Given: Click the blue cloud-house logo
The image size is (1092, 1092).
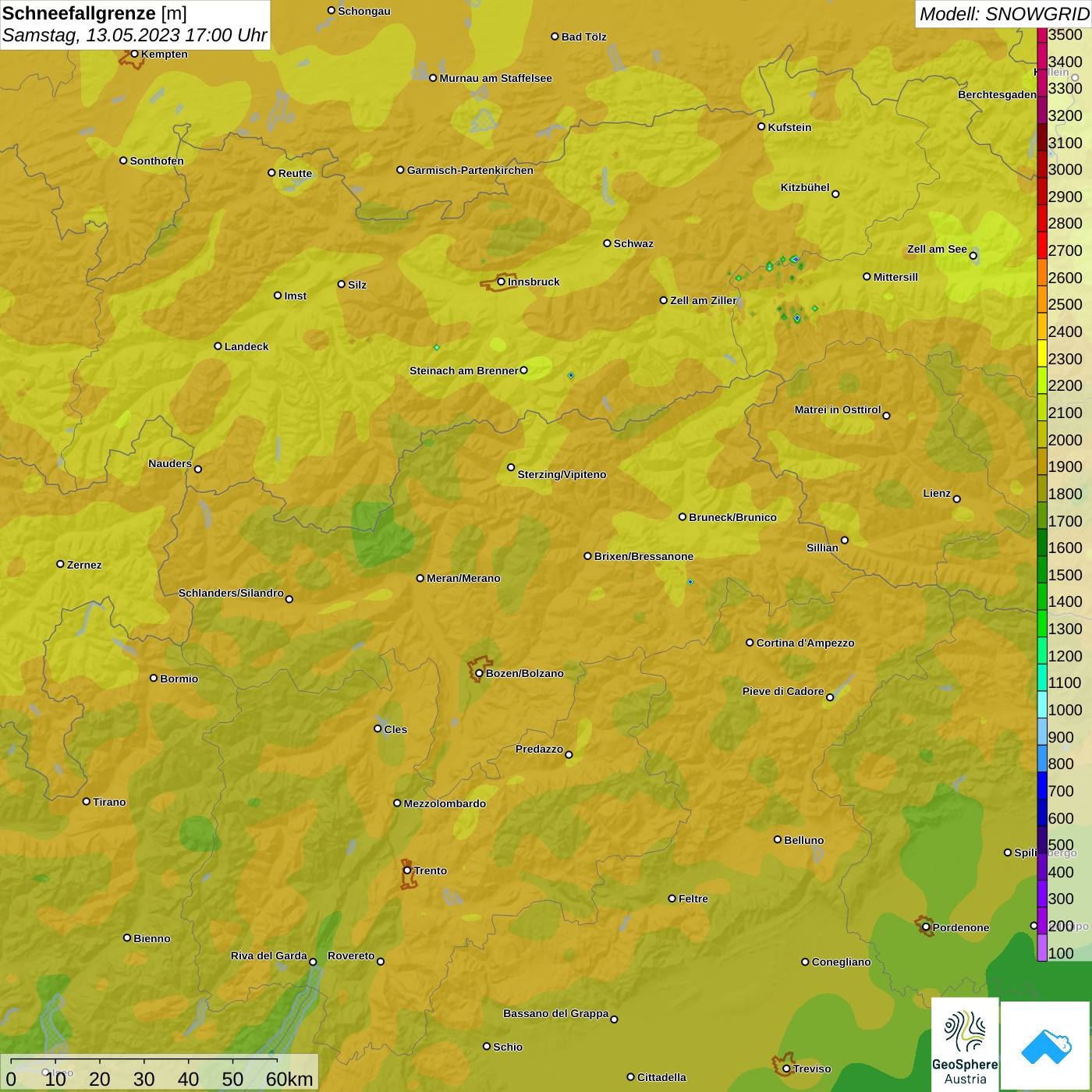Looking at the screenshot, I should (1046, 1046).
